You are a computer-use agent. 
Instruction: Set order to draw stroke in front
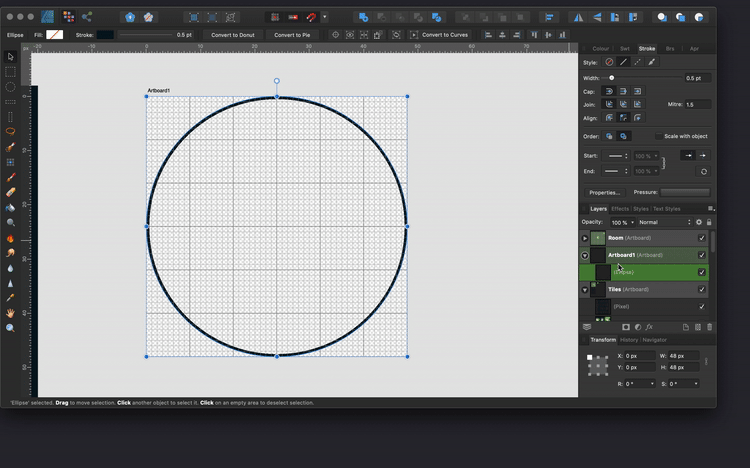pos(623,136)
